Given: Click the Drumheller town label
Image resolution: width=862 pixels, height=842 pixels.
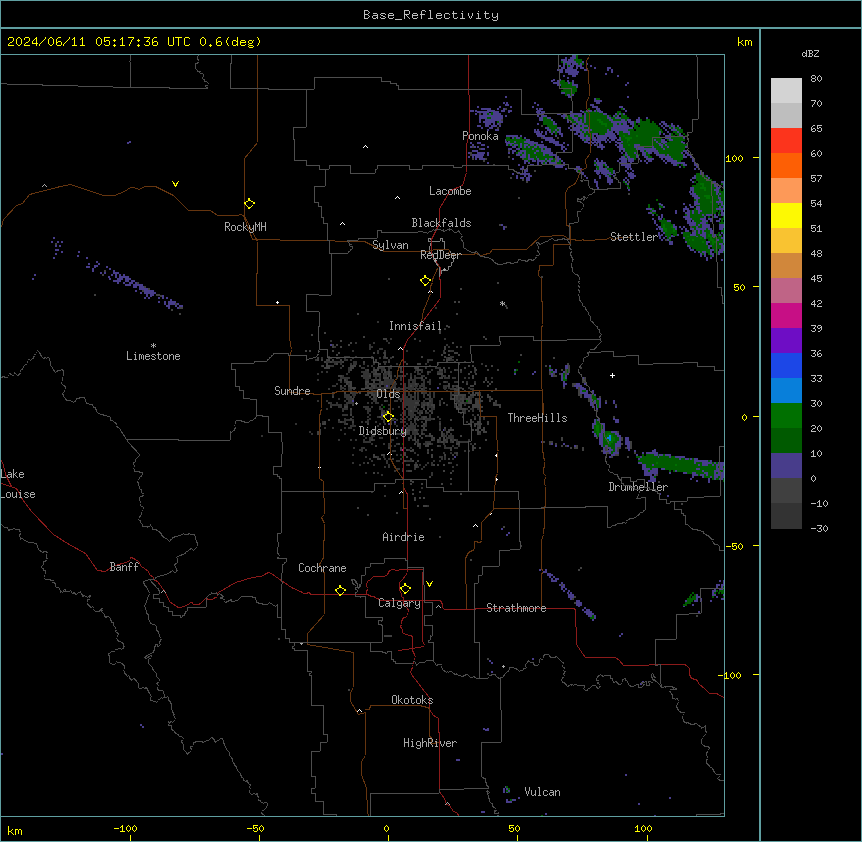Looking at the screenshot, I should point(638,487).
